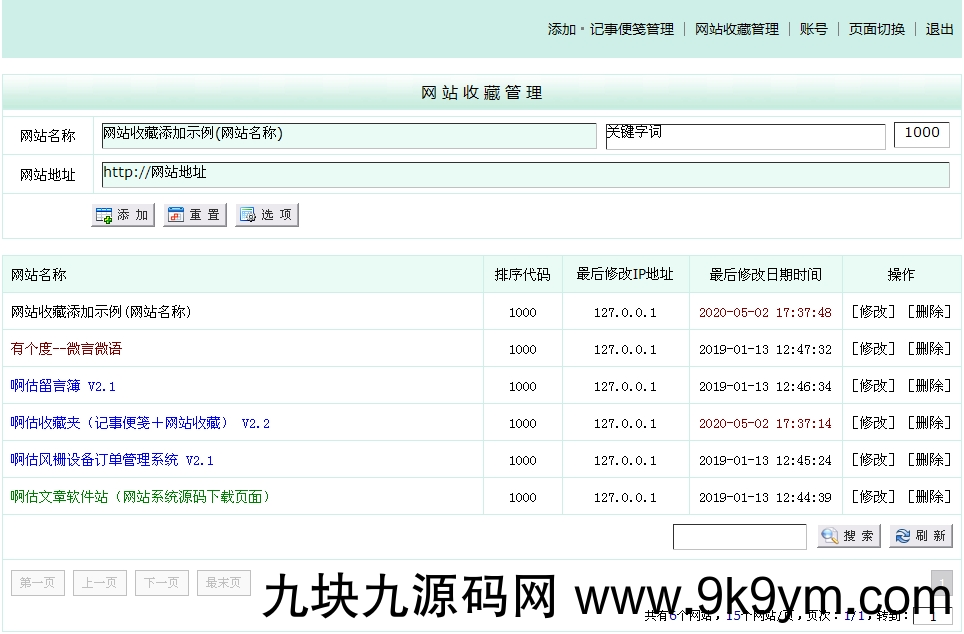Click the 刷新 refresh button
This screenshot has width=964, height=634.
(x=921, y=536)
